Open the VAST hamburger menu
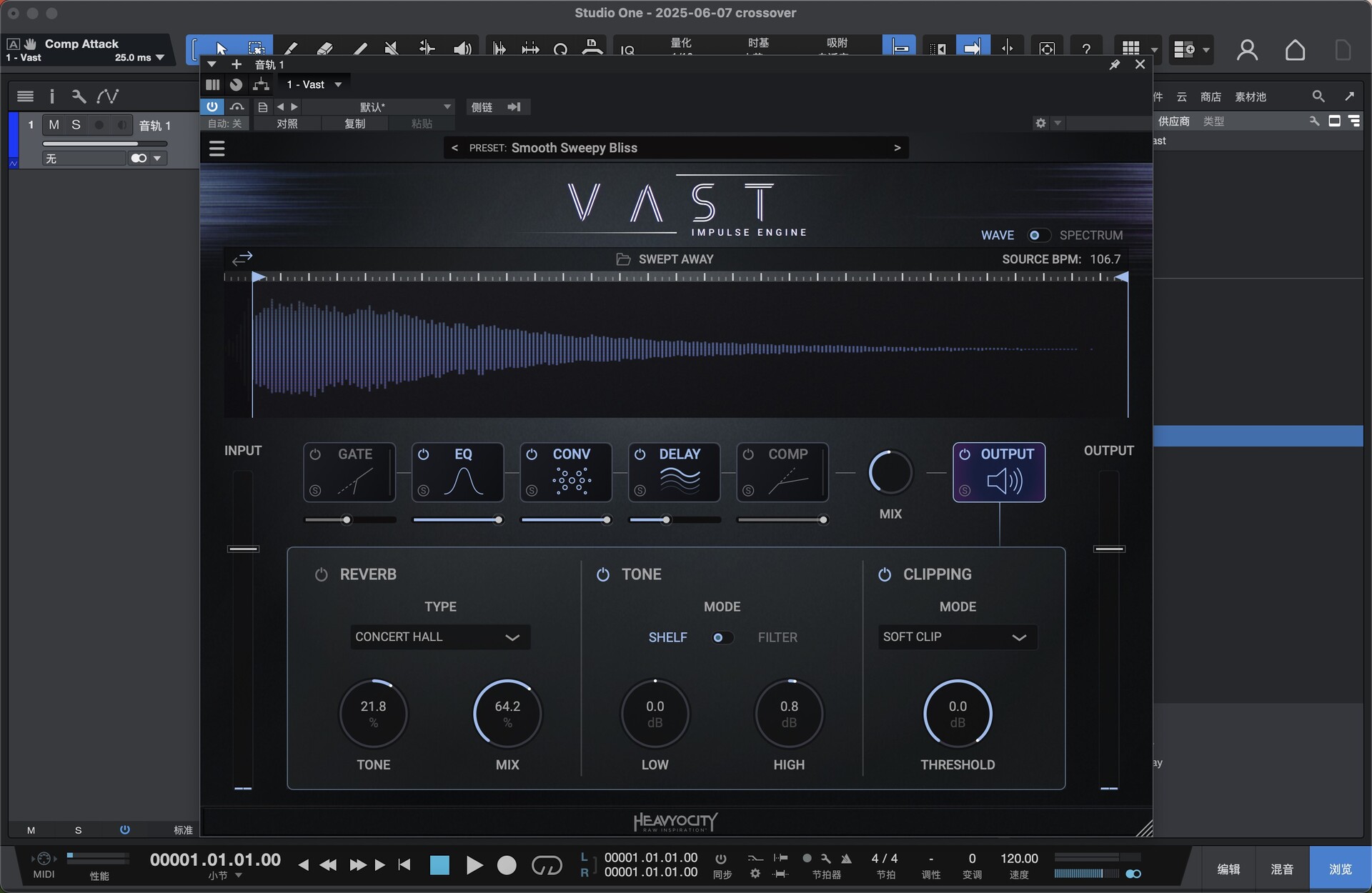 tap(217, 149)
